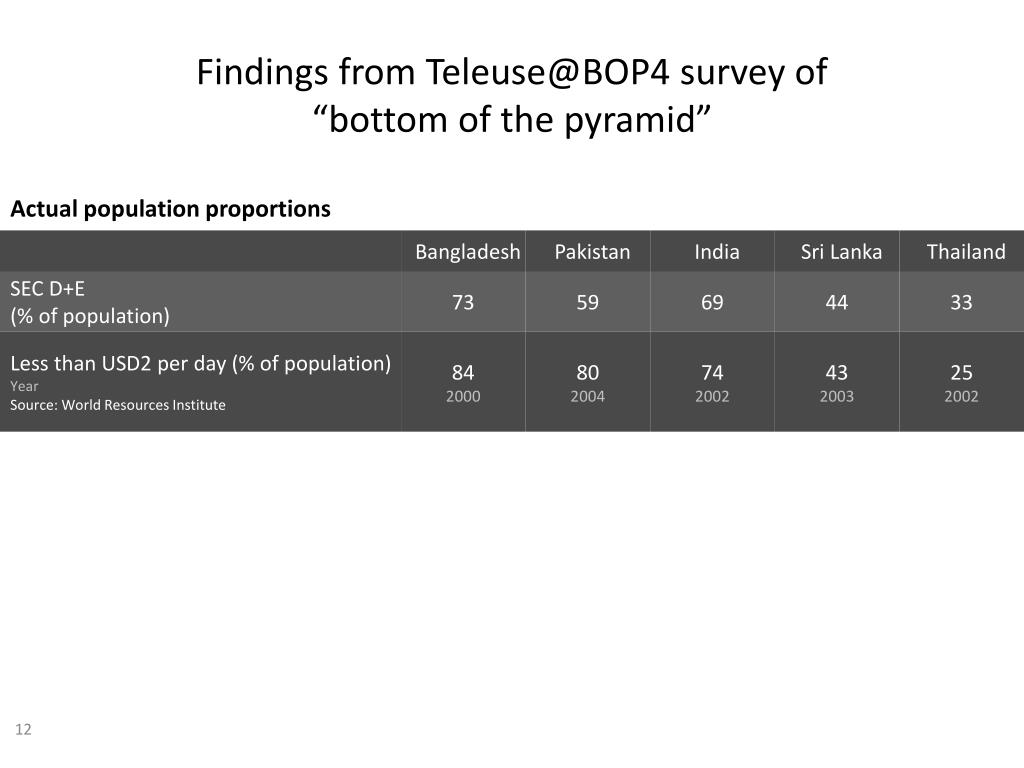
Task: Click the slide title "Findings from Teleuse@BOP4 survey"
Action: tap(511, 73)
